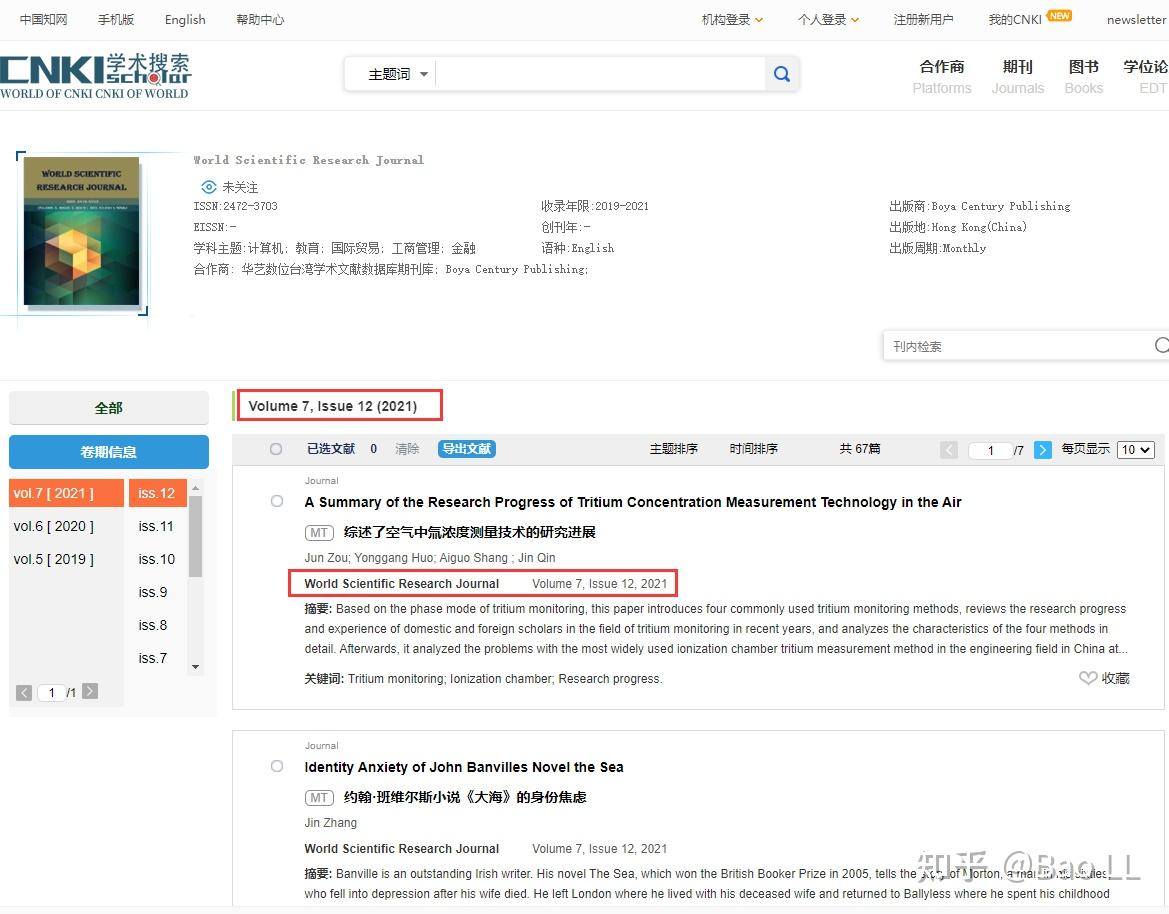Open the World Scientific Research Journal cover thumbnail
The height and width of the screenshot is (914, 1169).
pyautogui.click(x=81, y=231)
